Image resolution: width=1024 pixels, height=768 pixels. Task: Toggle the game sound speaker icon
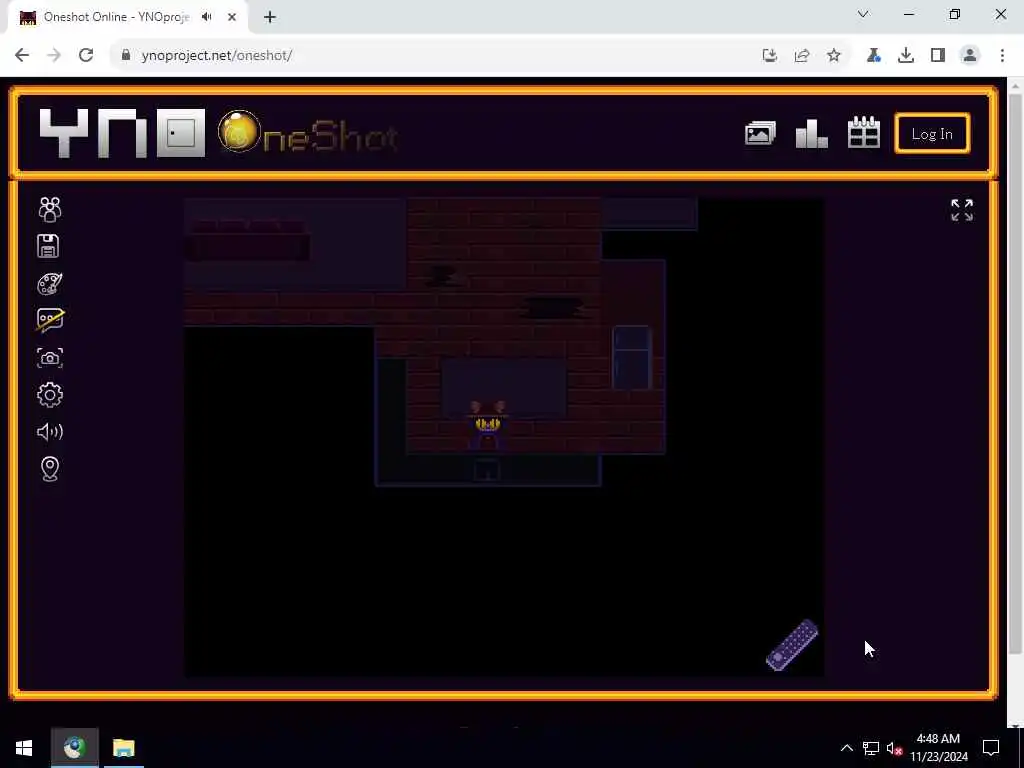pos(50,432)
